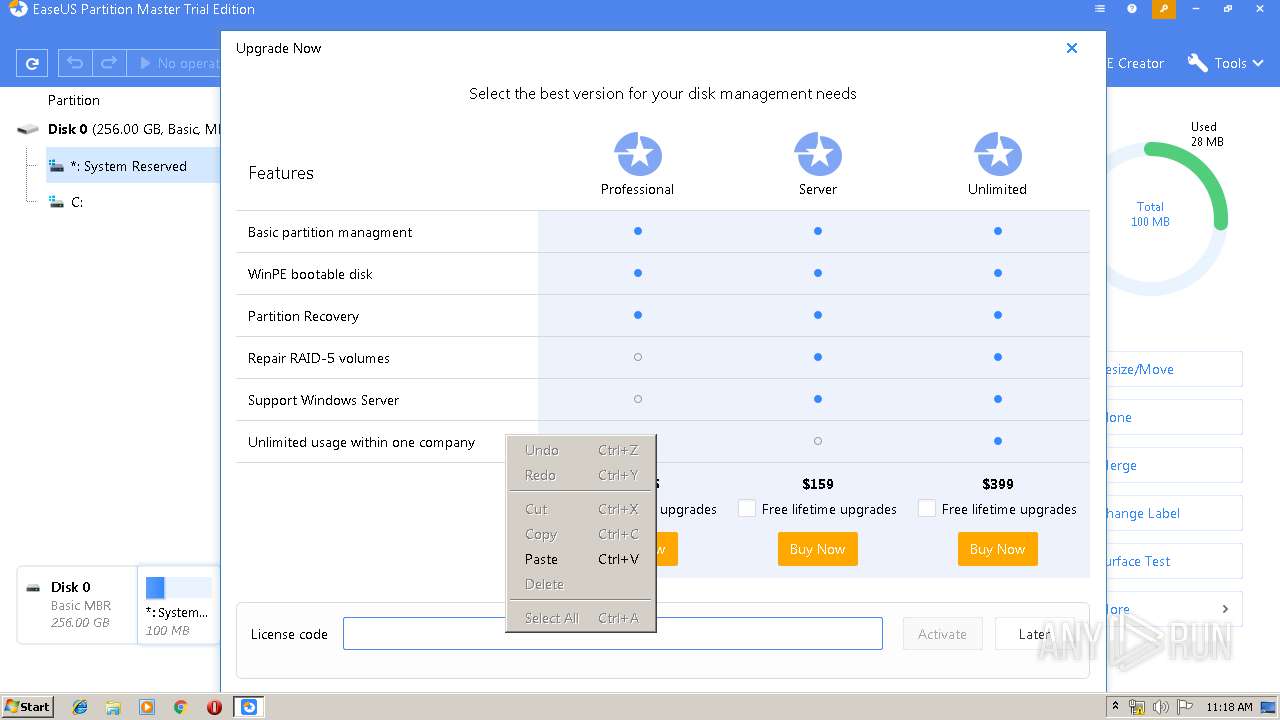Choose Redo in the context menu
1280x720 pixels.
pos(581,475)
